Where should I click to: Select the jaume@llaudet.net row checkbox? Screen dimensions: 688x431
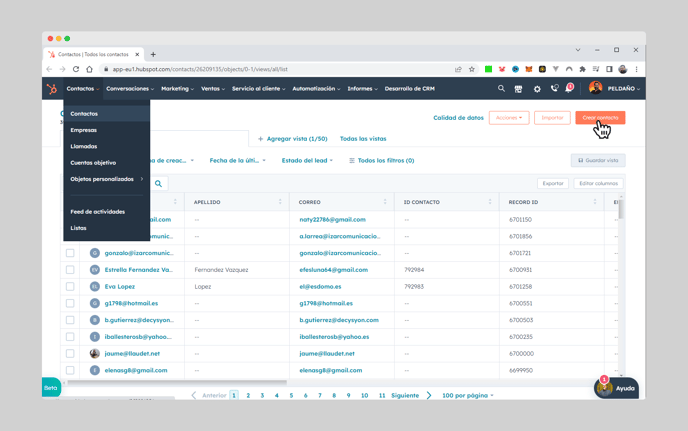70,354
